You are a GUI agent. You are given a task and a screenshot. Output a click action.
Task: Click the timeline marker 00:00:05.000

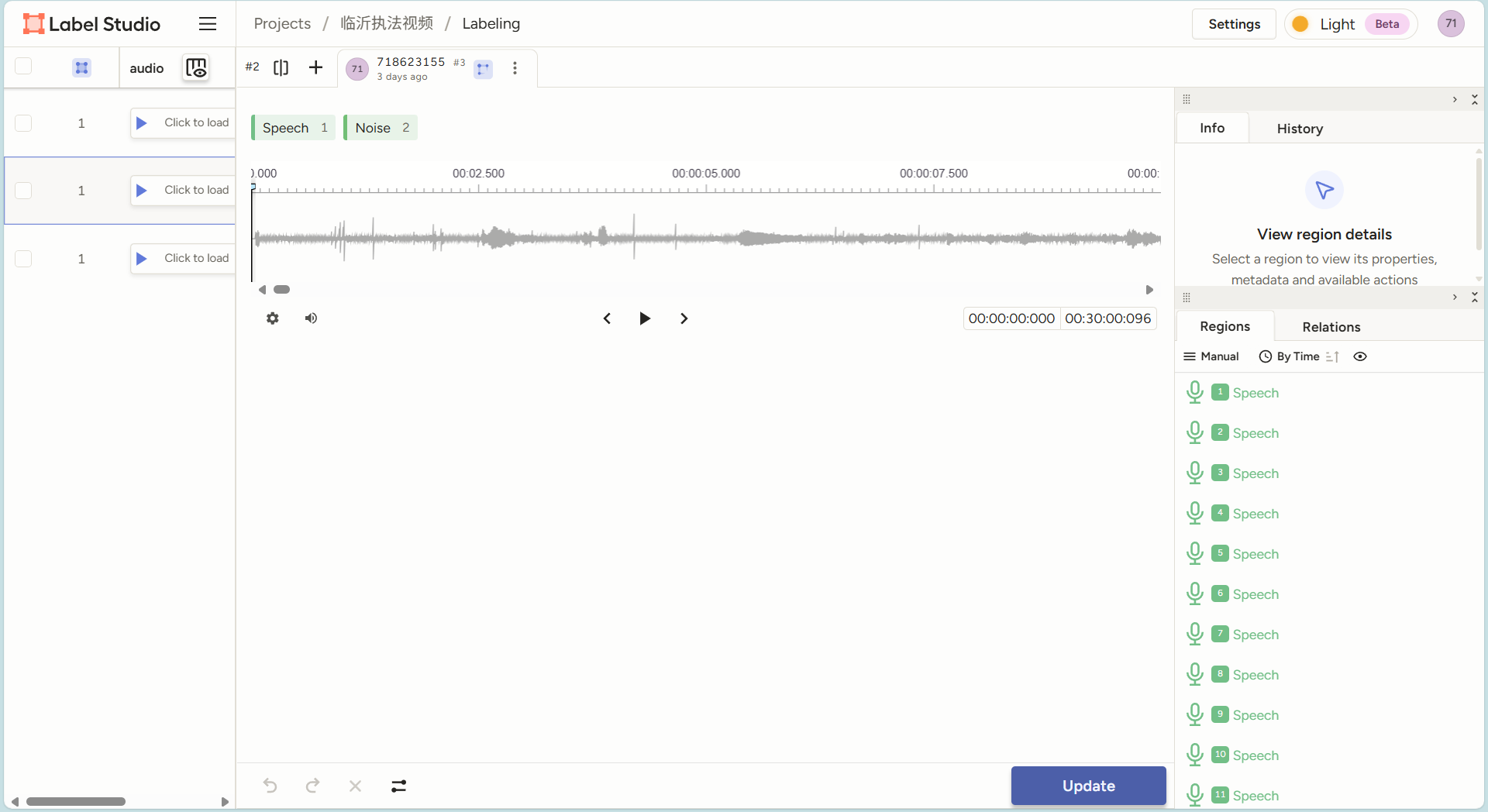pyautogui.click(x=706, y=174)
